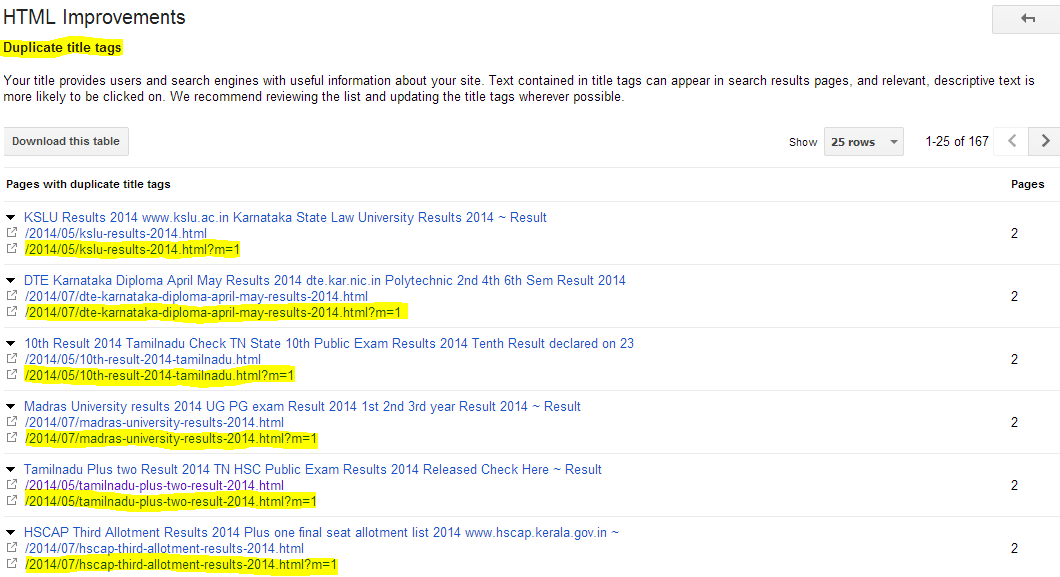Download this table

coord(66,141)
